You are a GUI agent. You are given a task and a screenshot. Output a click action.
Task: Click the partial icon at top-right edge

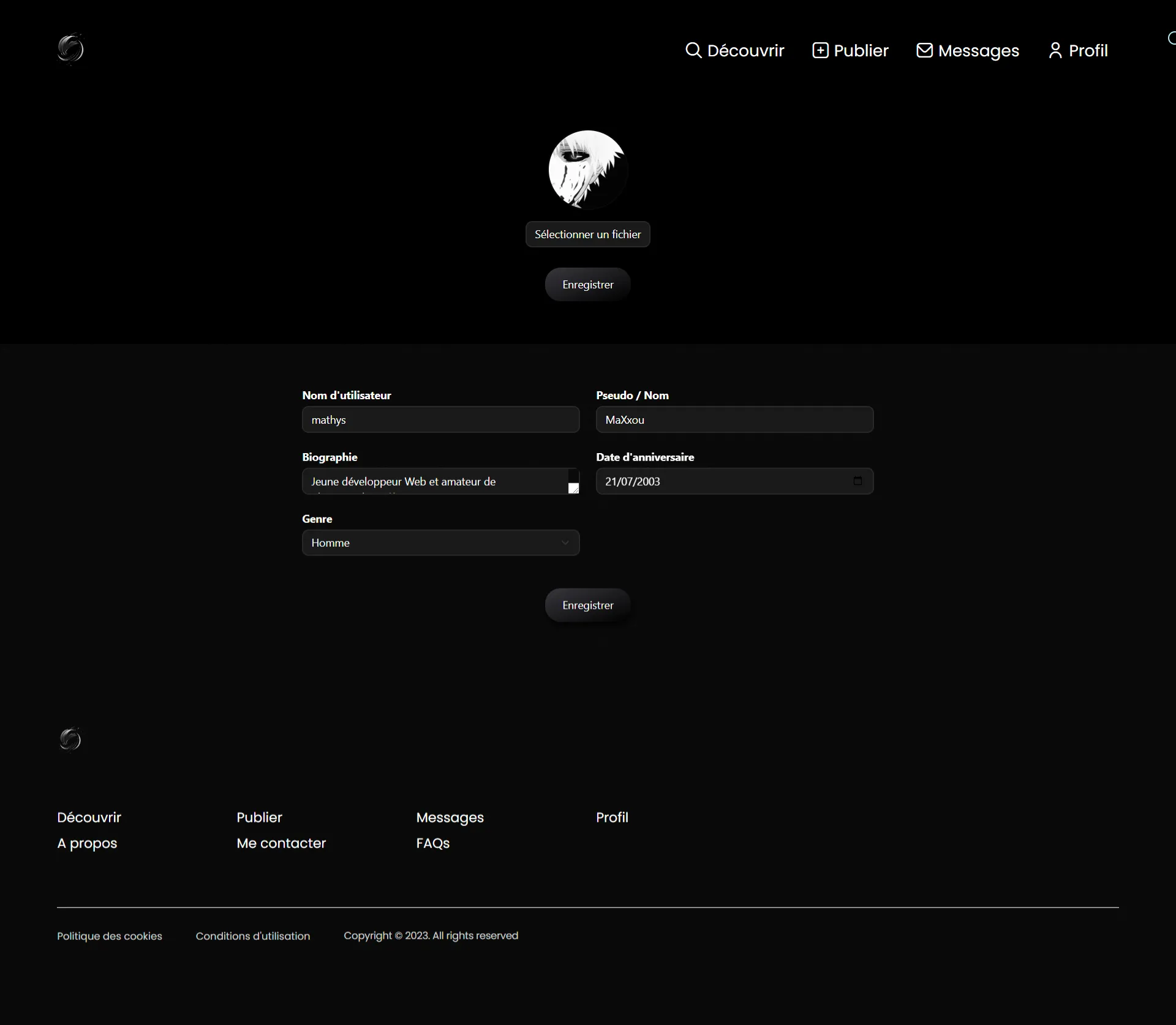(1172, 39)
